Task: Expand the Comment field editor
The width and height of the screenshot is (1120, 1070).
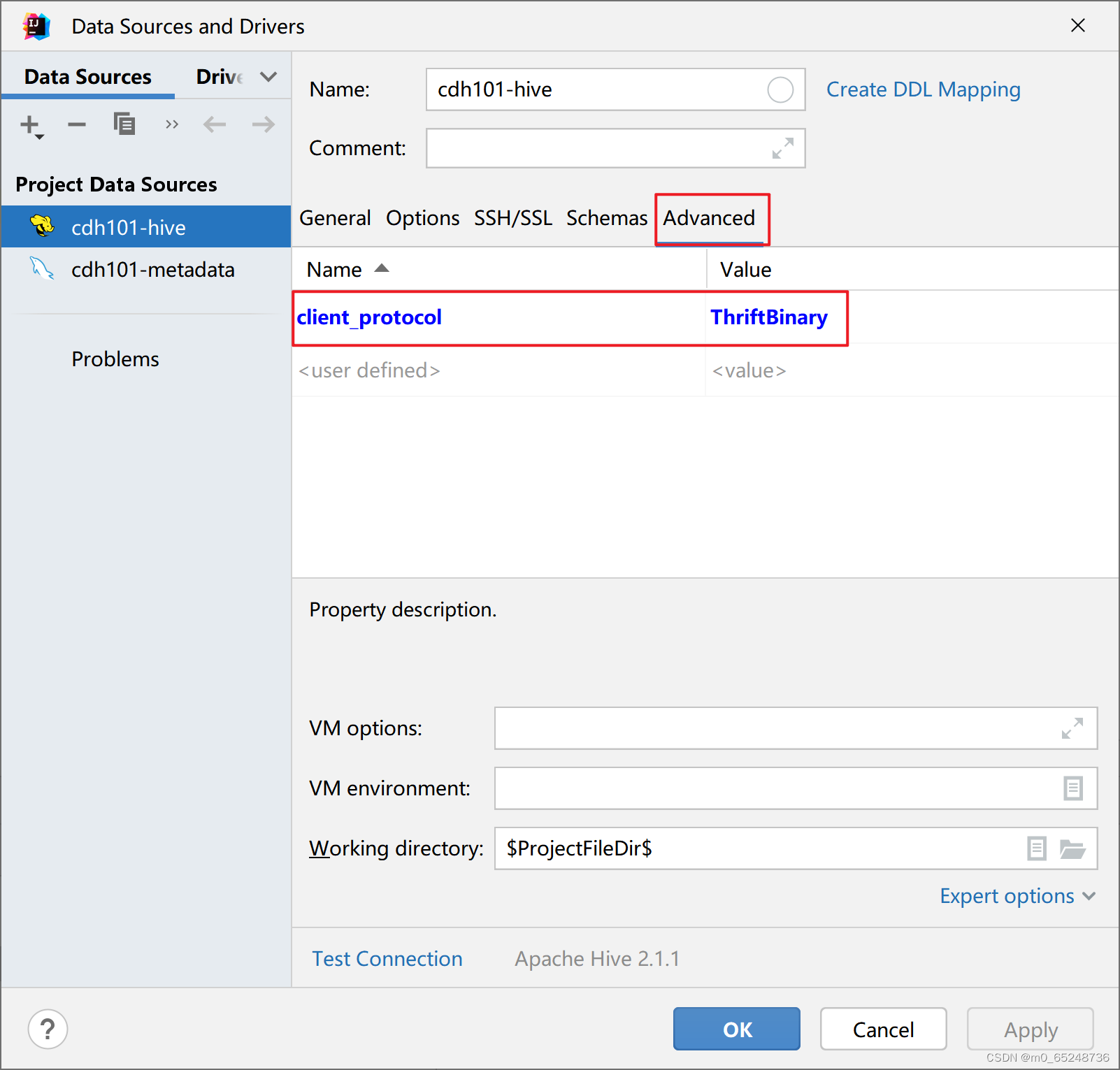Action: (783, 148)
